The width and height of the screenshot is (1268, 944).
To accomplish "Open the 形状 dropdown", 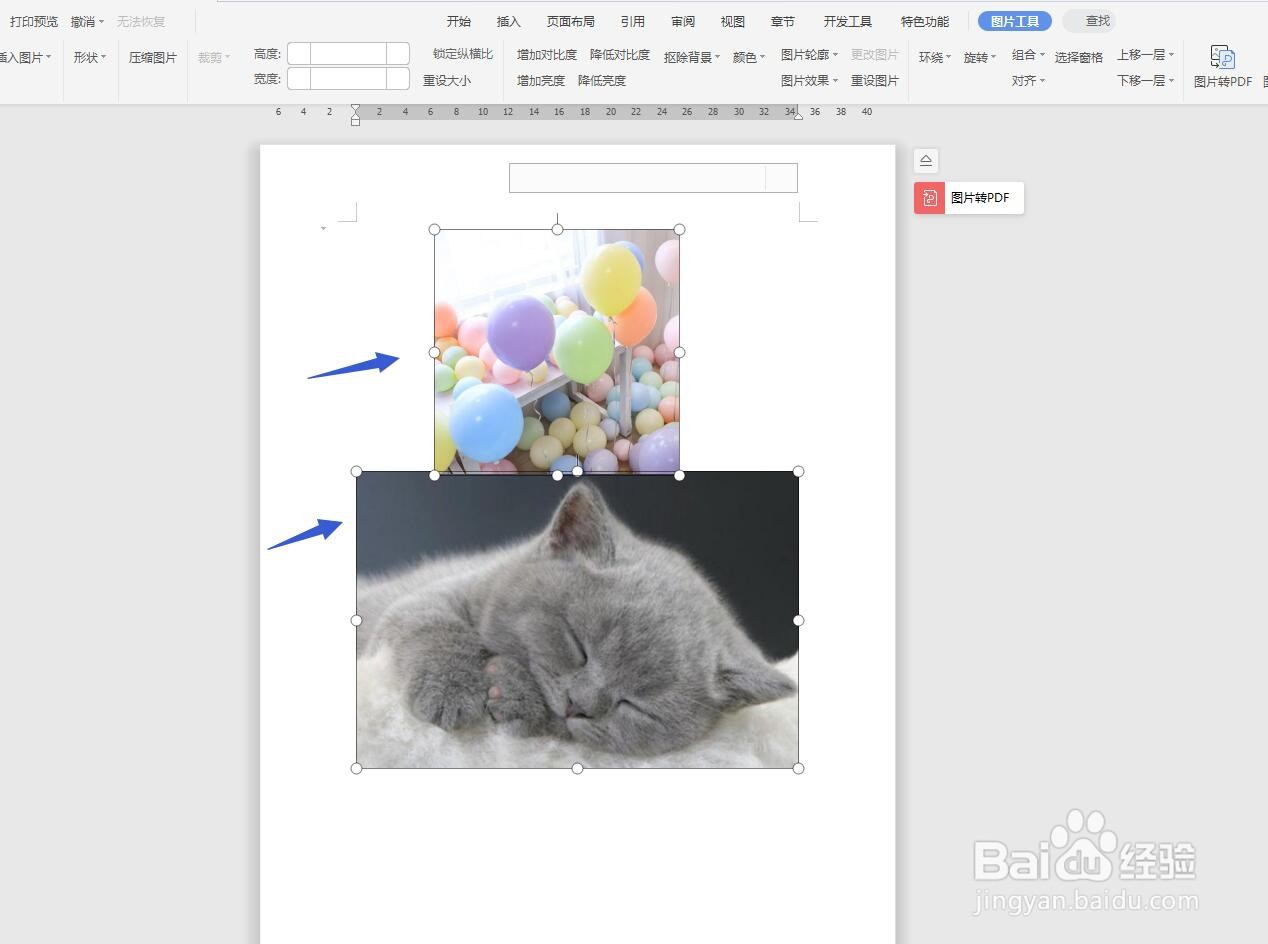I will (90, 57).
